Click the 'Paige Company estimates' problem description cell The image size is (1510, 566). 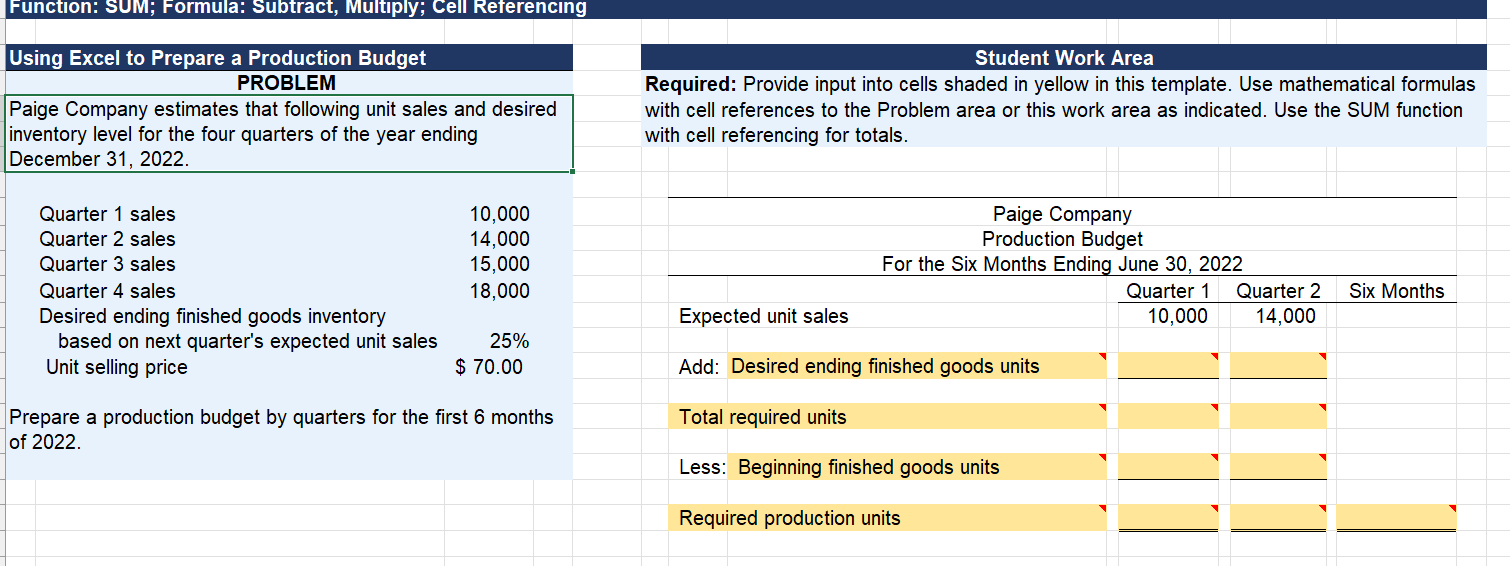(x=289, y=134)
